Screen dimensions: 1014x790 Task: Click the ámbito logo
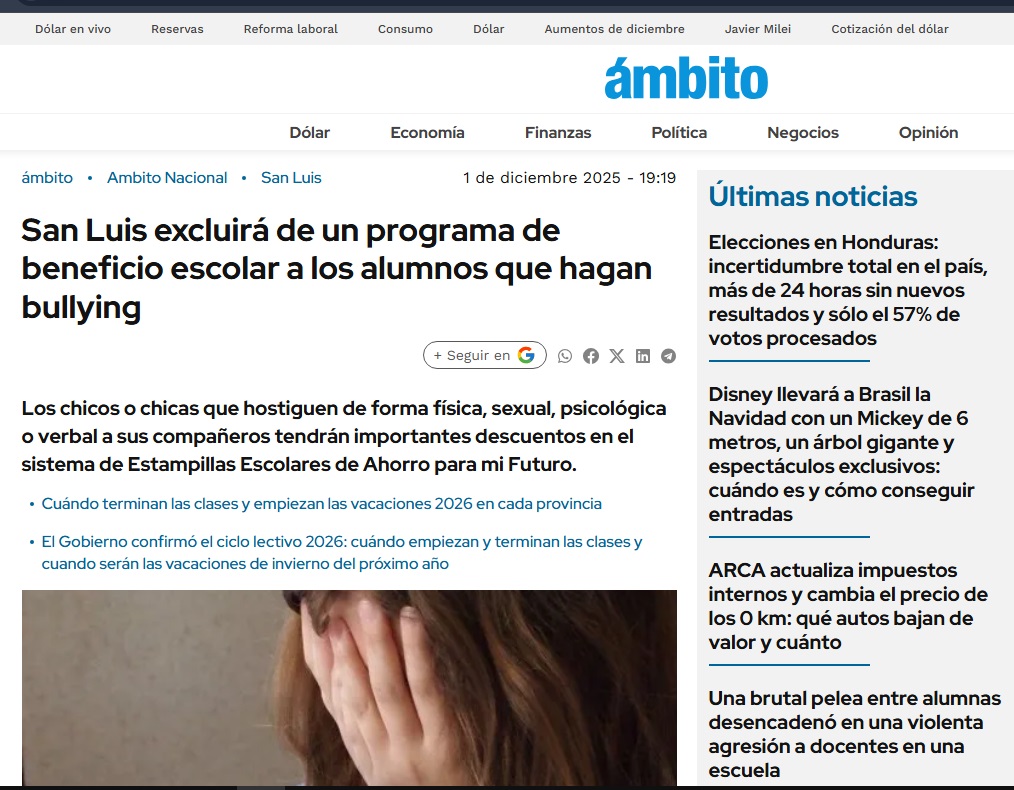pos(686,79)
